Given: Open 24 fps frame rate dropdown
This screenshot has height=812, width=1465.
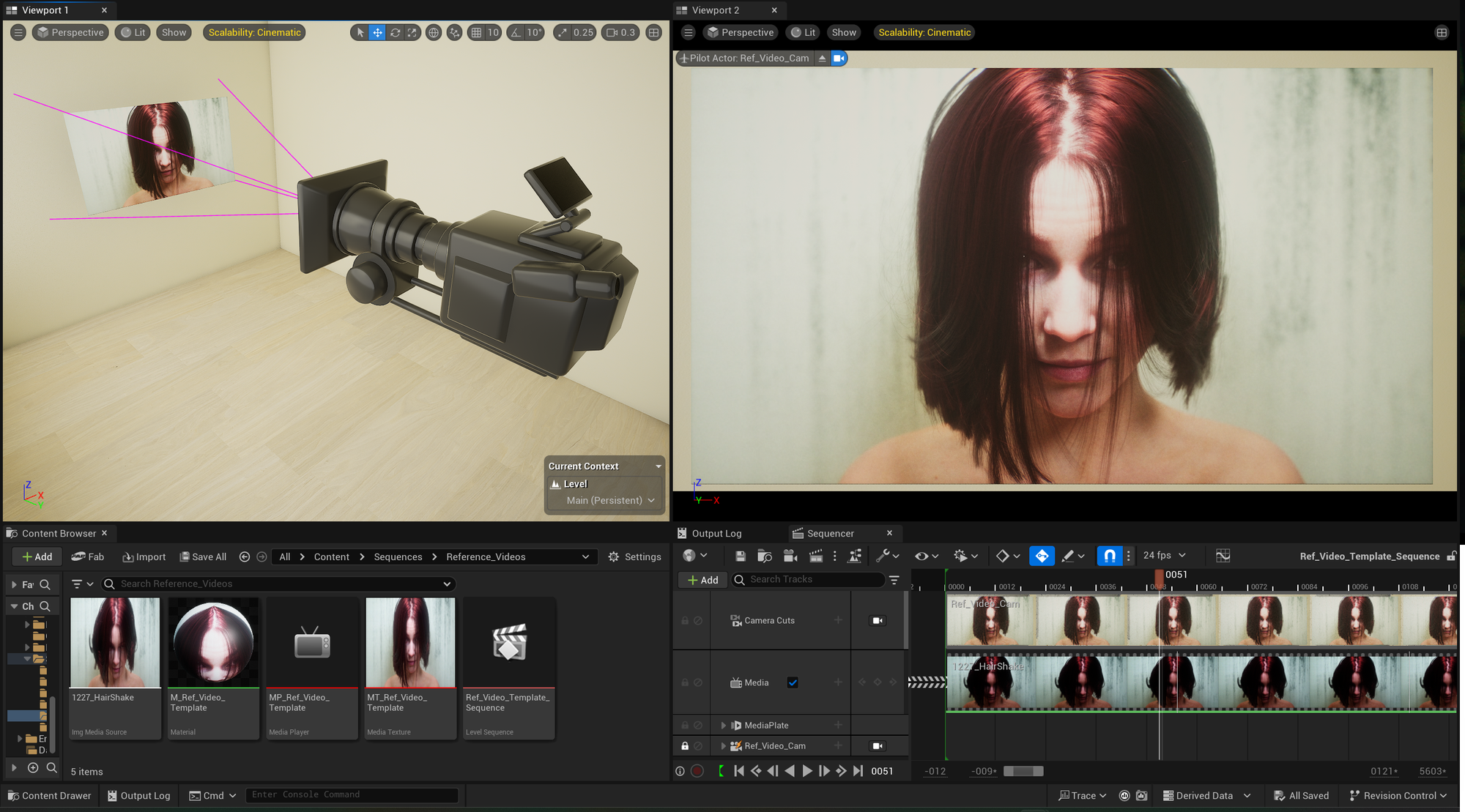Looking at the screenshot, I should coord(1164,555).
